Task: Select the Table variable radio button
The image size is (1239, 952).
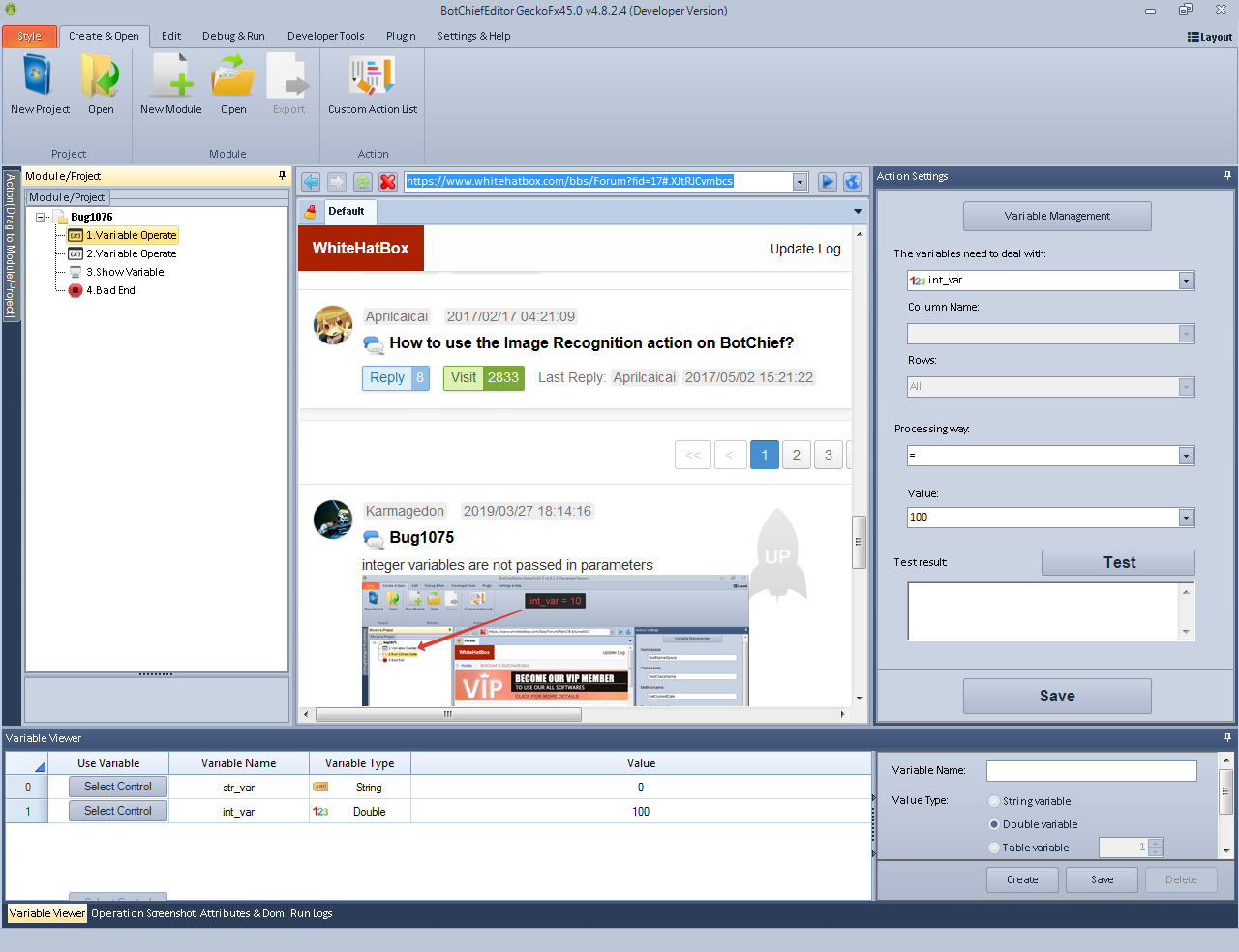Action: pos(994,848)
